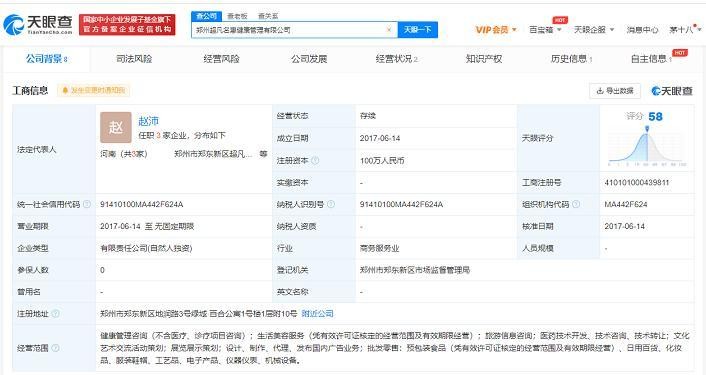This screenshot has width=706, height=375.
Task: Switch to the 历史信息 tab
Action: pyautogui.click(x=571, y=59)
